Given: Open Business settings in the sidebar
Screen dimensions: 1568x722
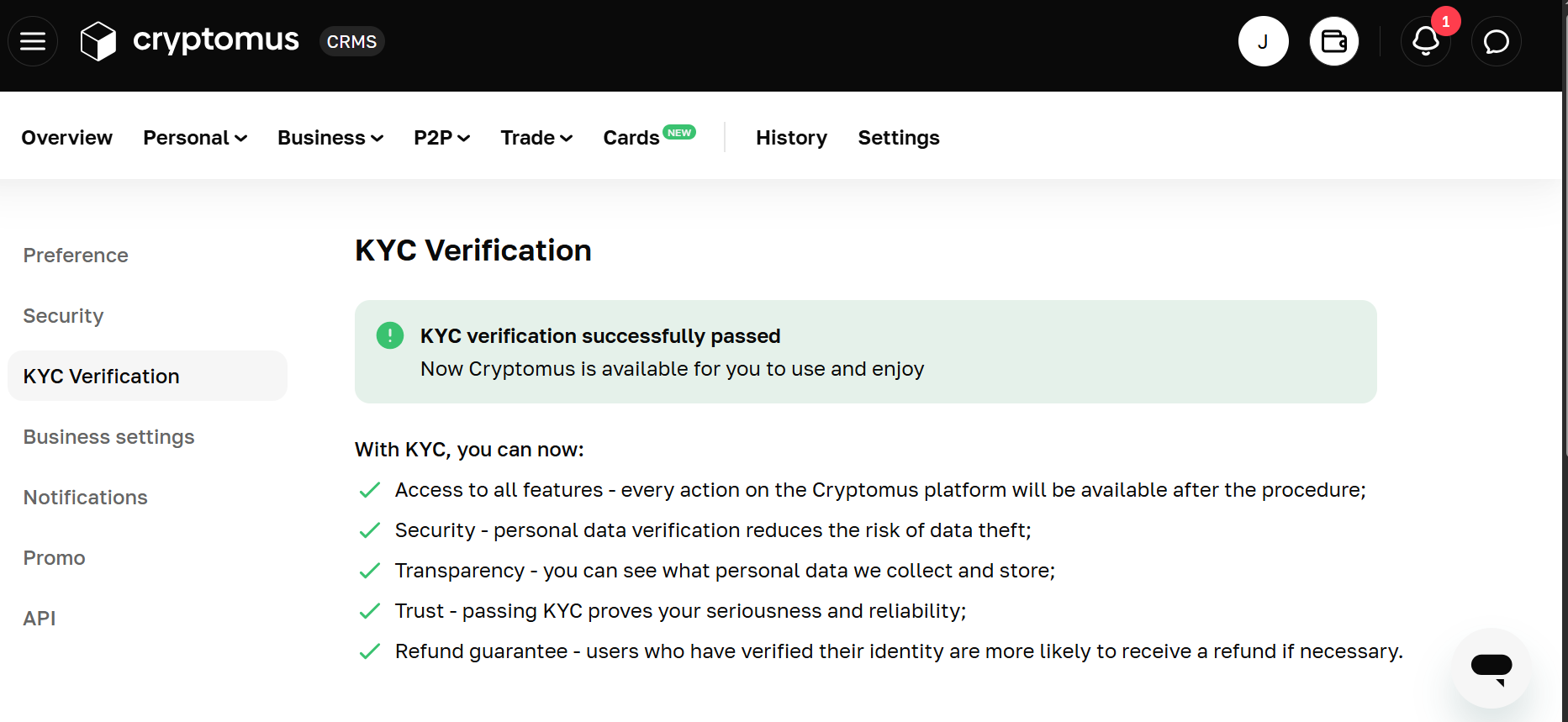Looking at the screenshot, I should (108, 437).
